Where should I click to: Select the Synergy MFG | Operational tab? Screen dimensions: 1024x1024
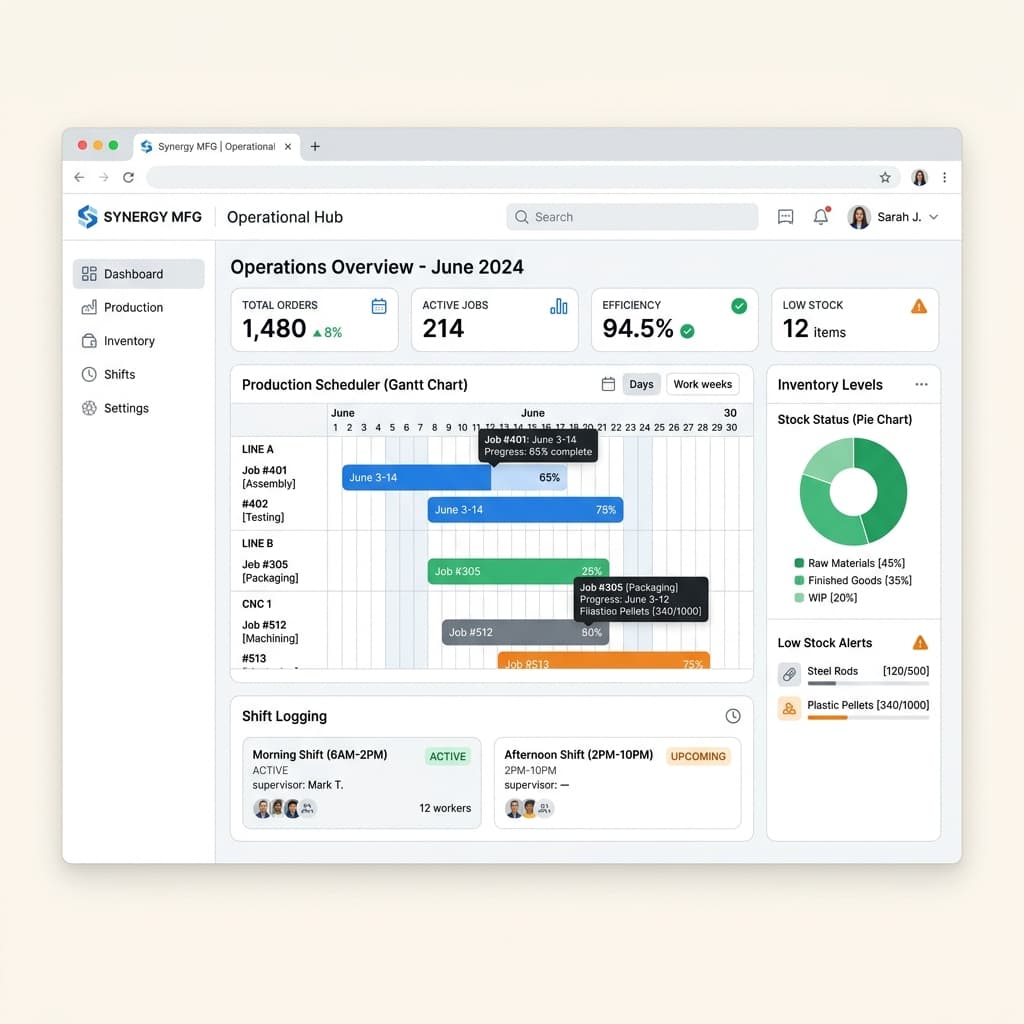point(217,146)
